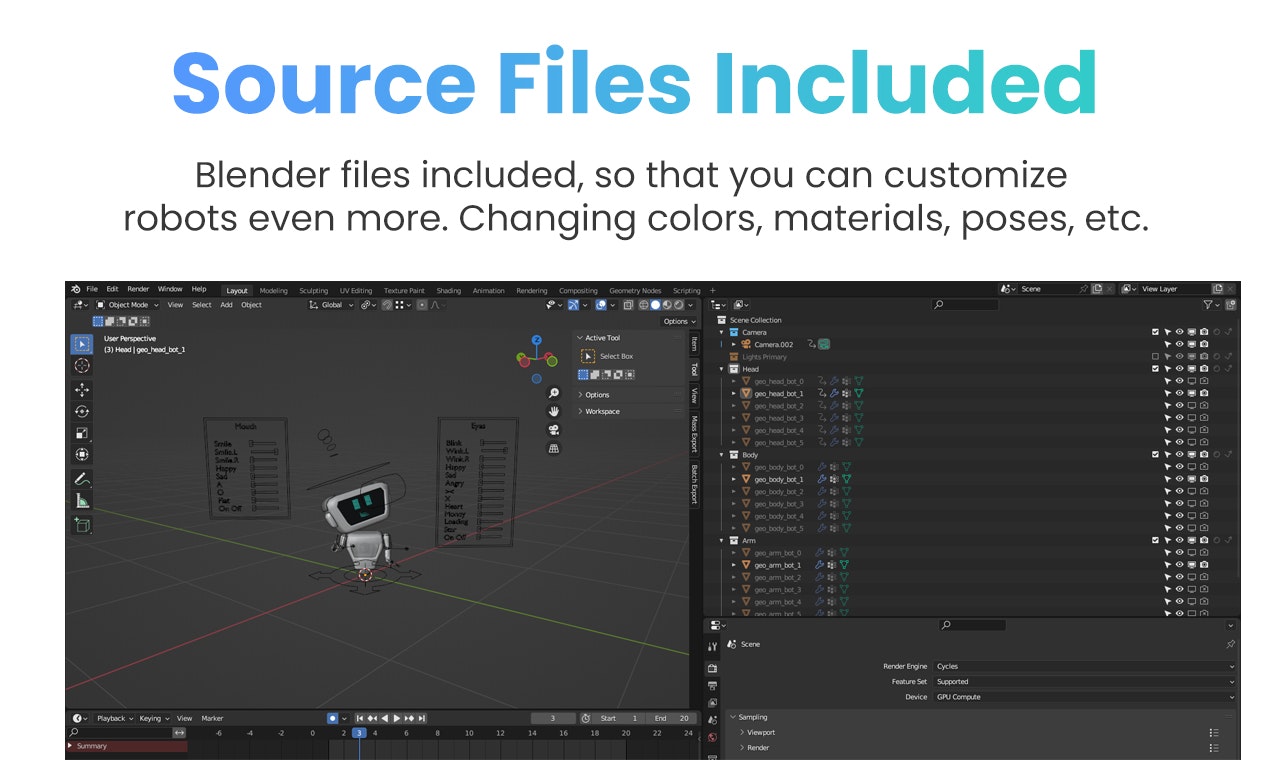The height and width of the screenshot is (760, 1270).
Task: Click the viewport Options button
Action: [x=679, y=321]
